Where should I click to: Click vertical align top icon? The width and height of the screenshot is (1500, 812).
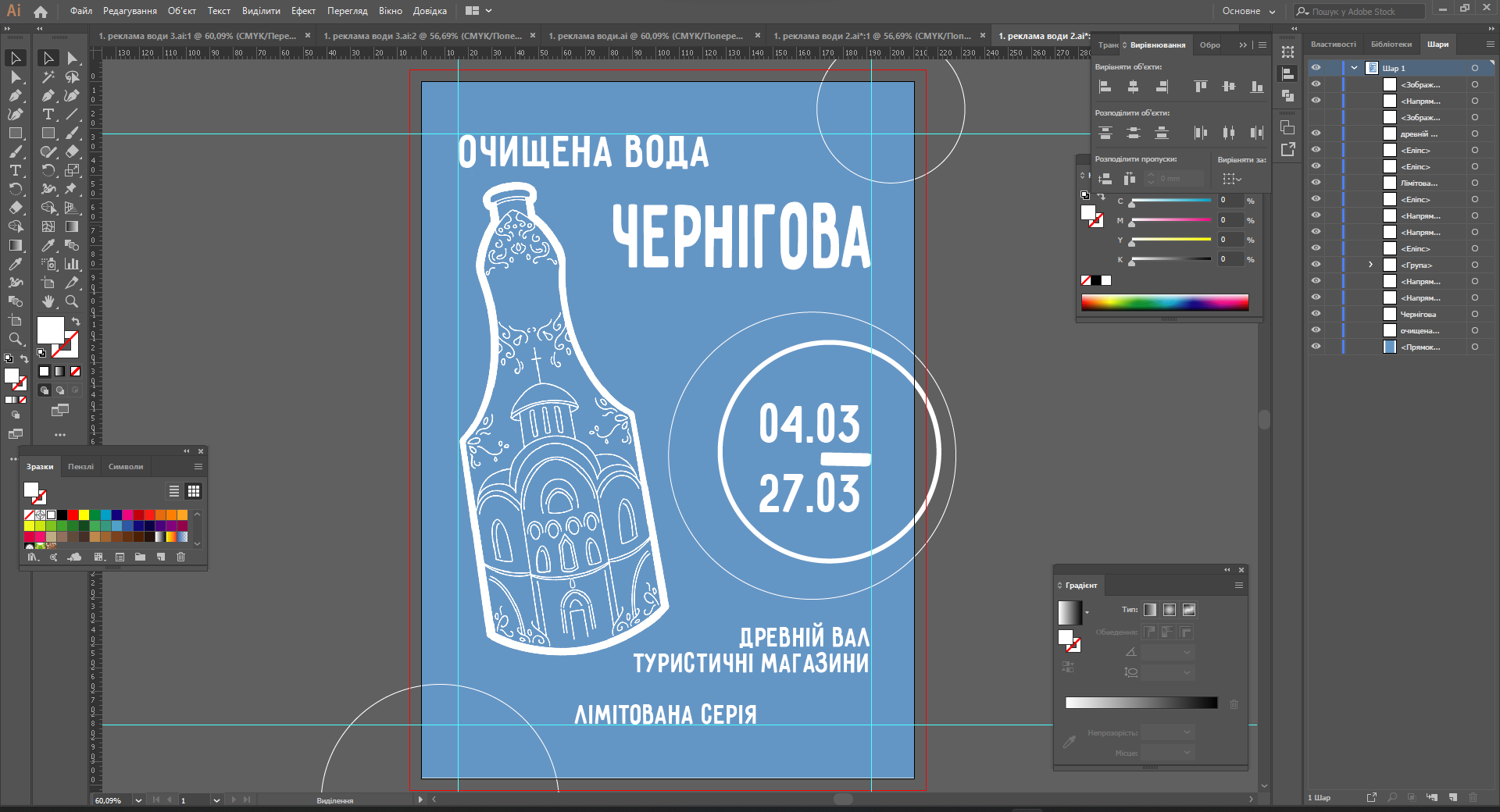pyautogui.click(x=1200, y=87)
